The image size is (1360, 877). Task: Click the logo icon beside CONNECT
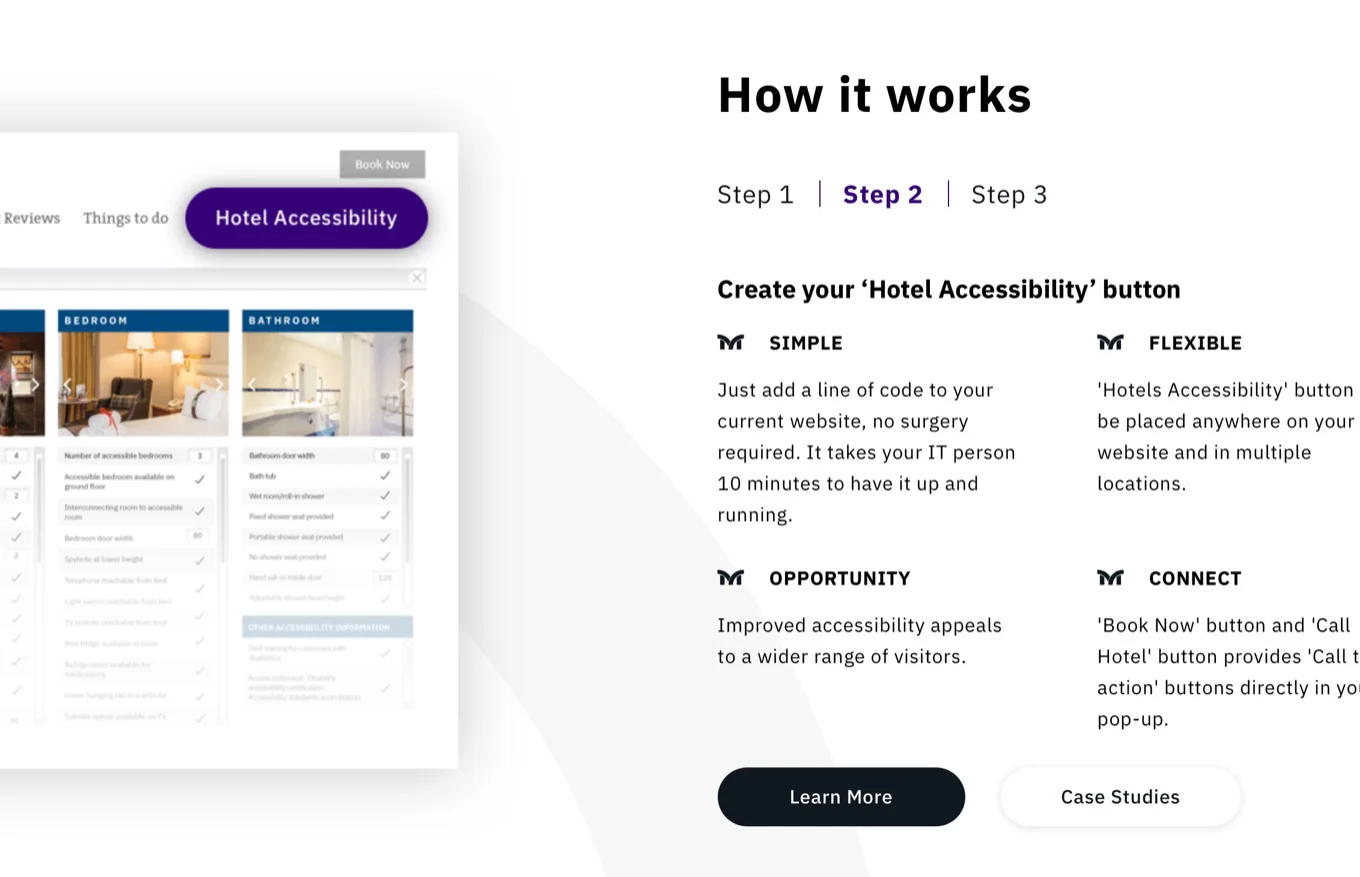tap(1110, 578)
